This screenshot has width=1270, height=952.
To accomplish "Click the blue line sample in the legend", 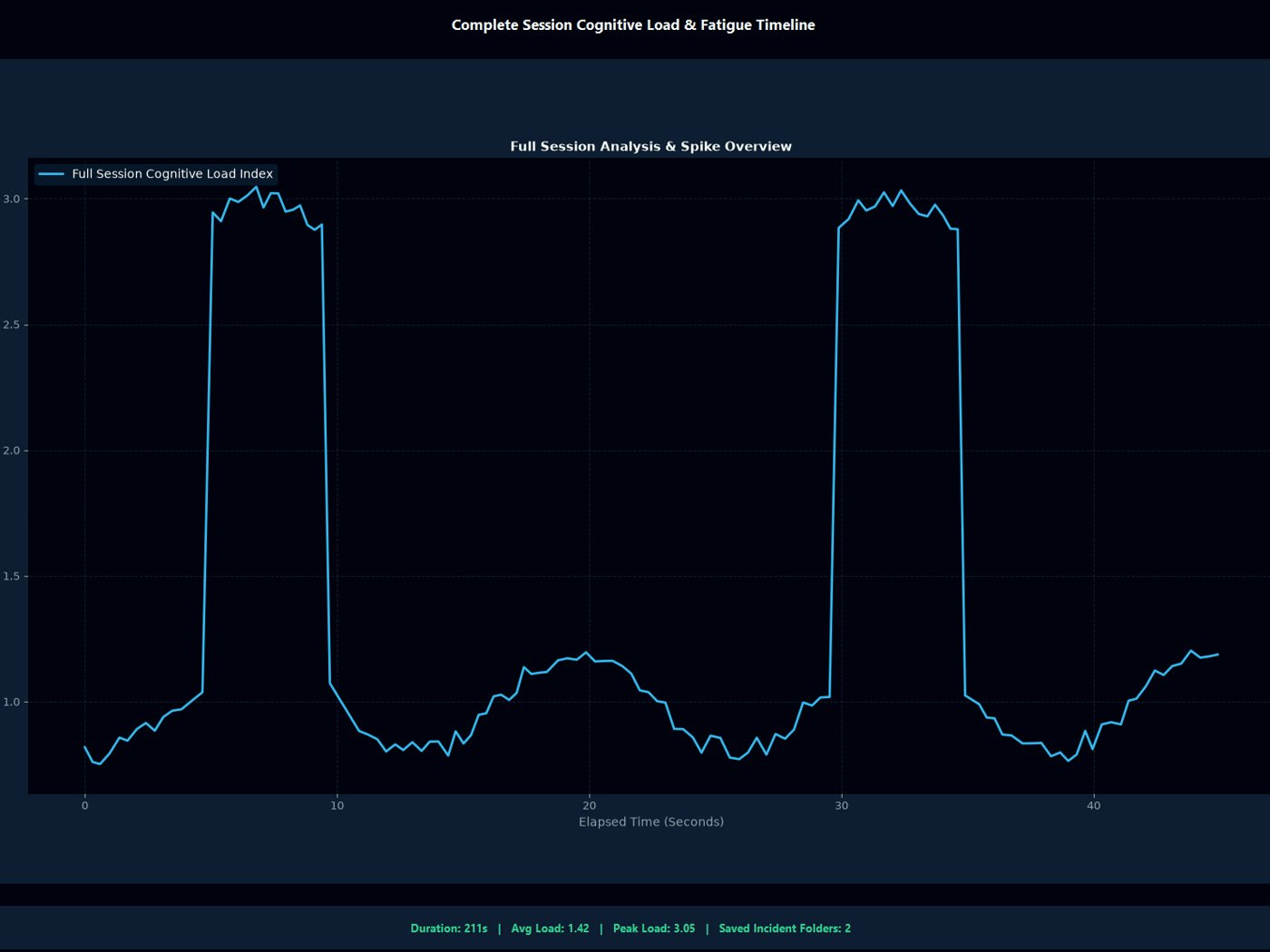I will click(x=52, y=174).
